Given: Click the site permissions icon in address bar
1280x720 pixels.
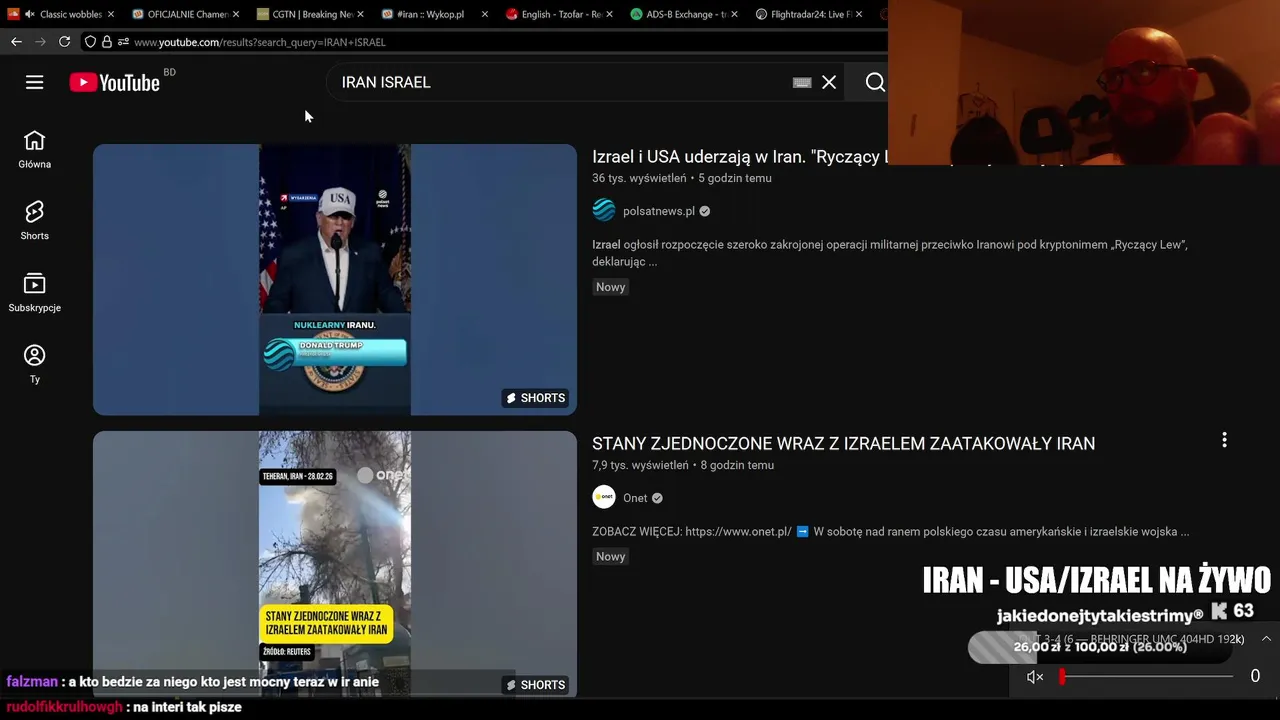Looking at the screenshot, I should 123,42.
